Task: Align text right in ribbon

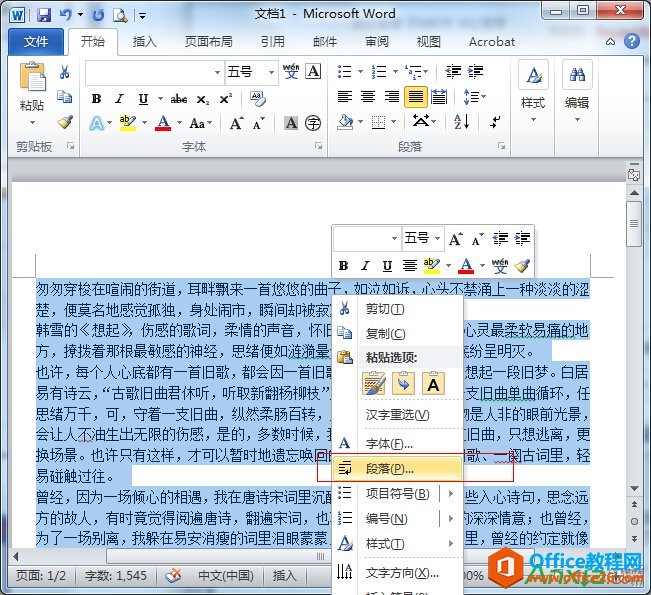Action: point(392,97)
